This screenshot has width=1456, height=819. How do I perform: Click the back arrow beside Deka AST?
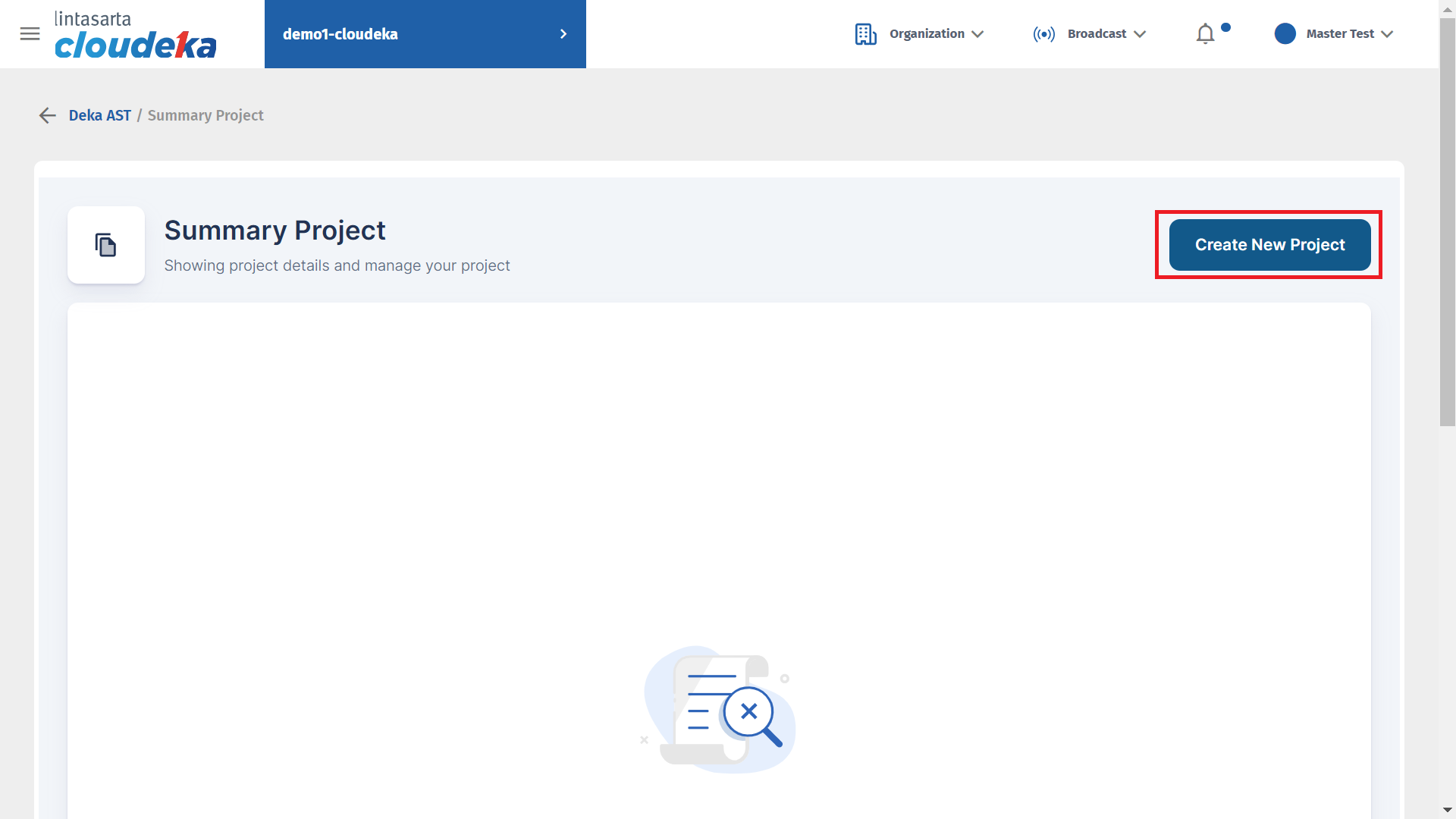click(x=48, y=115)
